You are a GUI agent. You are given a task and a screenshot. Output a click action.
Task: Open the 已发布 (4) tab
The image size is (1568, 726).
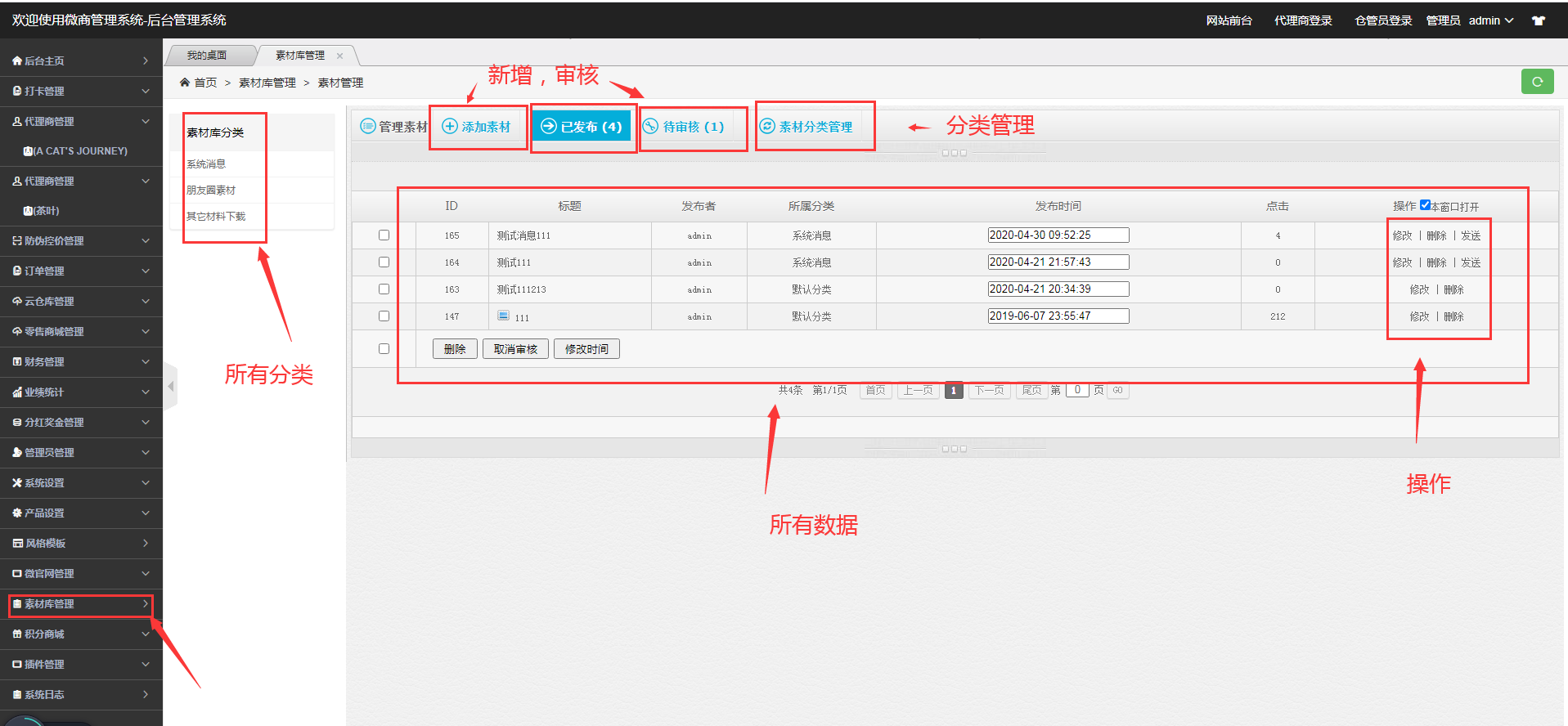point(582,127)
